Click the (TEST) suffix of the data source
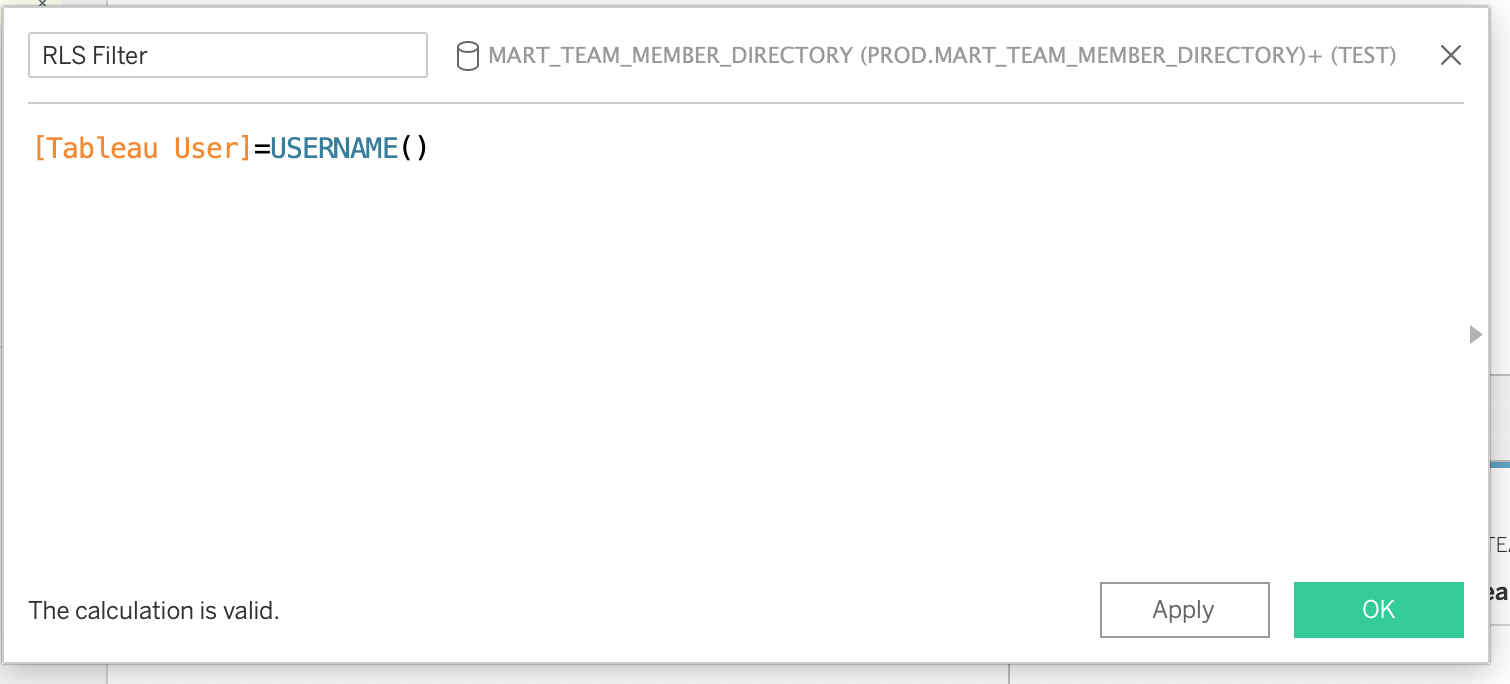Image resolution: width=1510 pixels, height=684 pixels. [1364, 56]
